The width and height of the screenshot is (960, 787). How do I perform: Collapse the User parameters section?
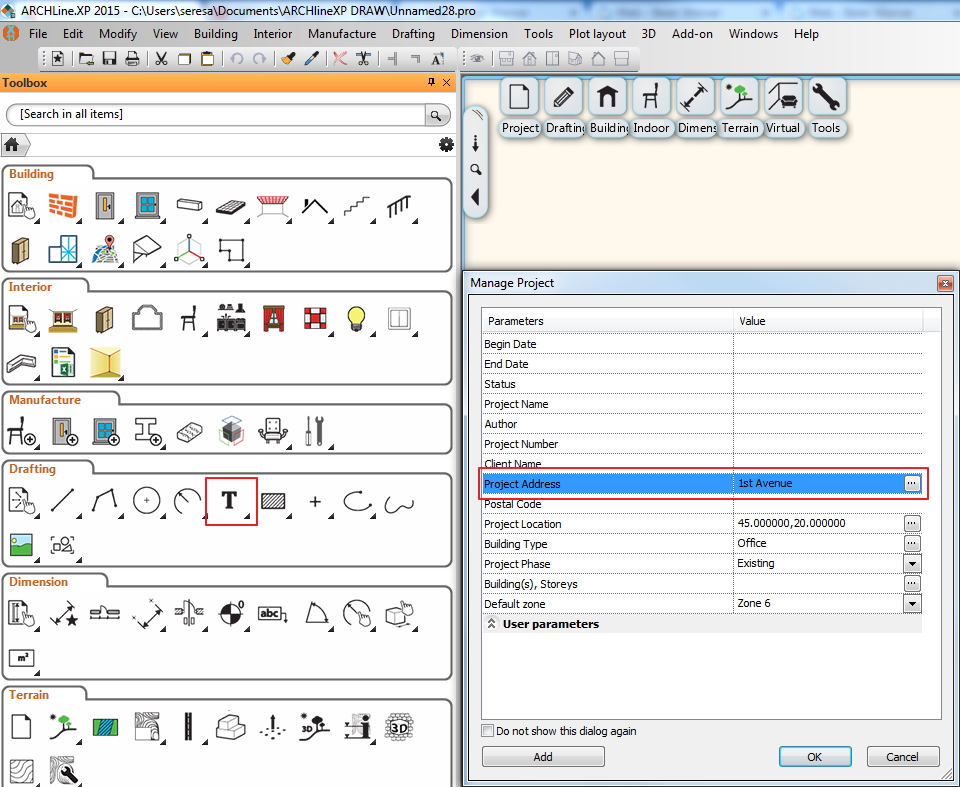click(x=491, y=624)
